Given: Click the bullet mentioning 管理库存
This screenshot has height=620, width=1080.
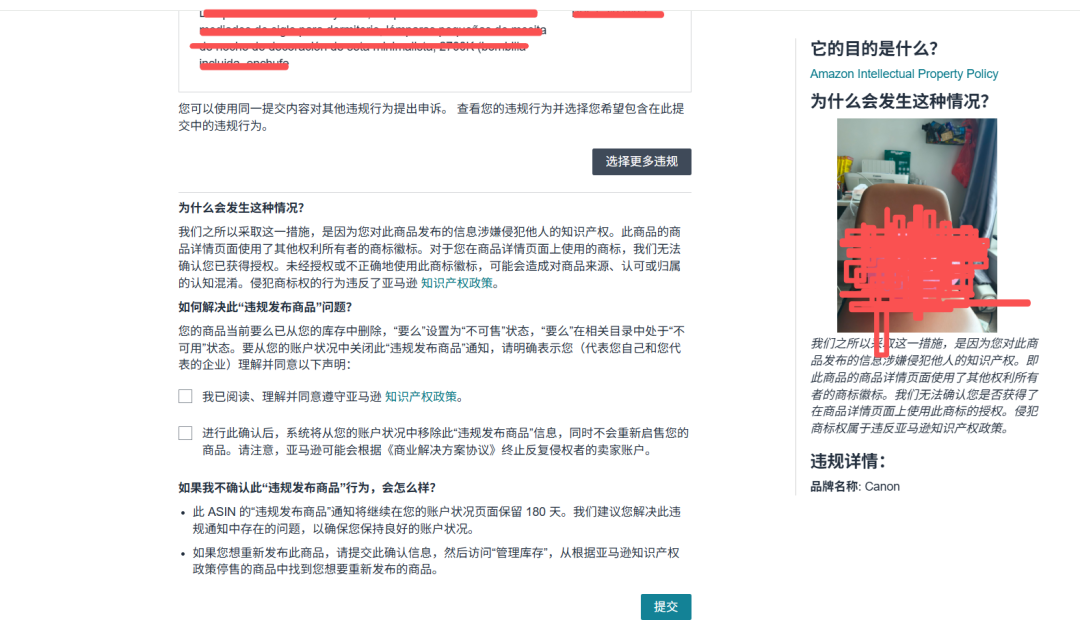Looking at the screenshot, I should point(436,561).
